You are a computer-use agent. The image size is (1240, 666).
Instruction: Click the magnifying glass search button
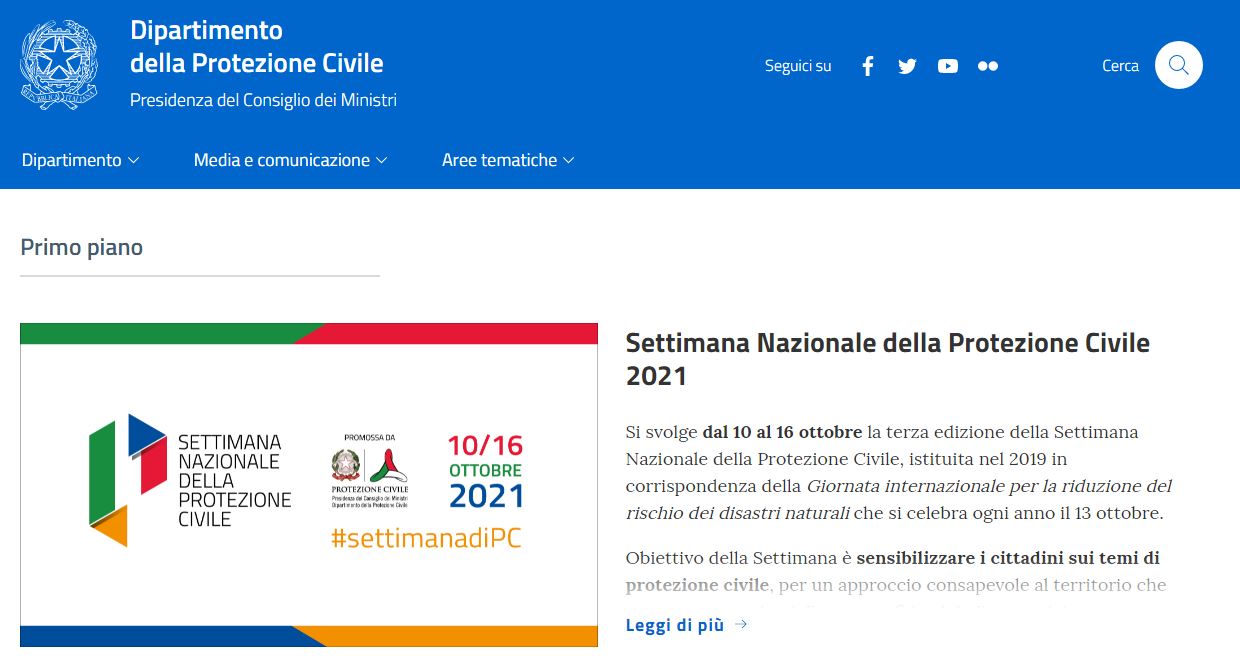1178,66
